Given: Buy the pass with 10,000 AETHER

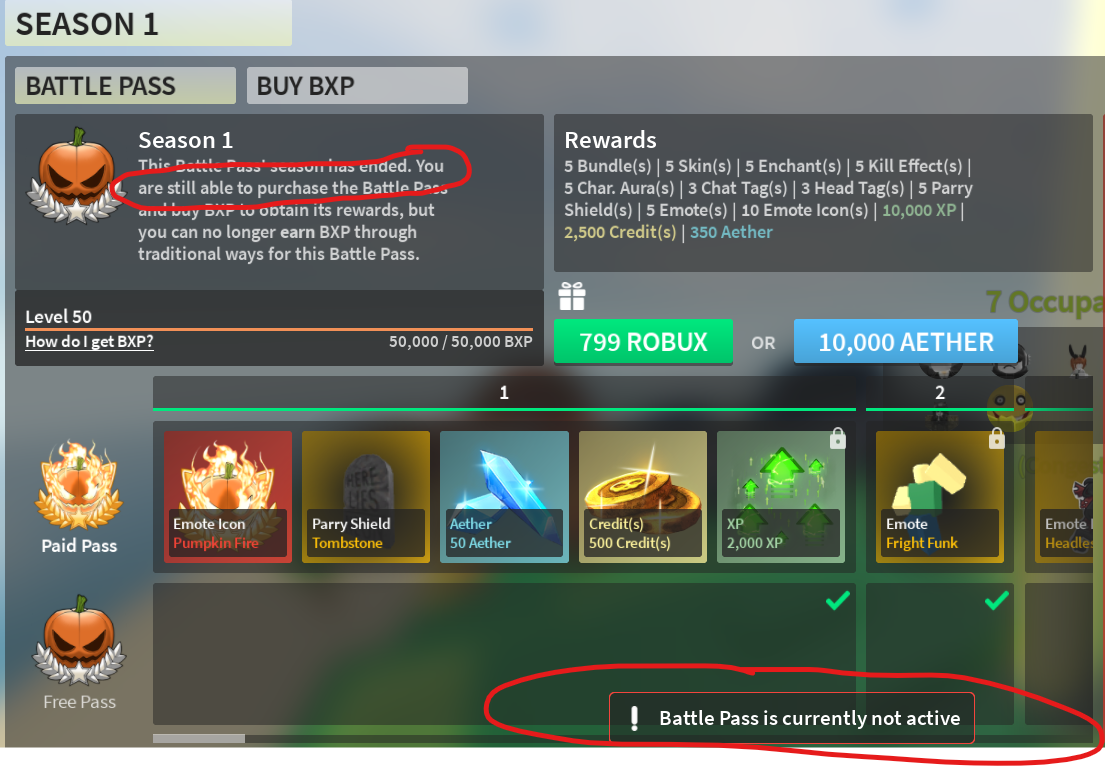Looking at the screenshot, I should 906,342.
